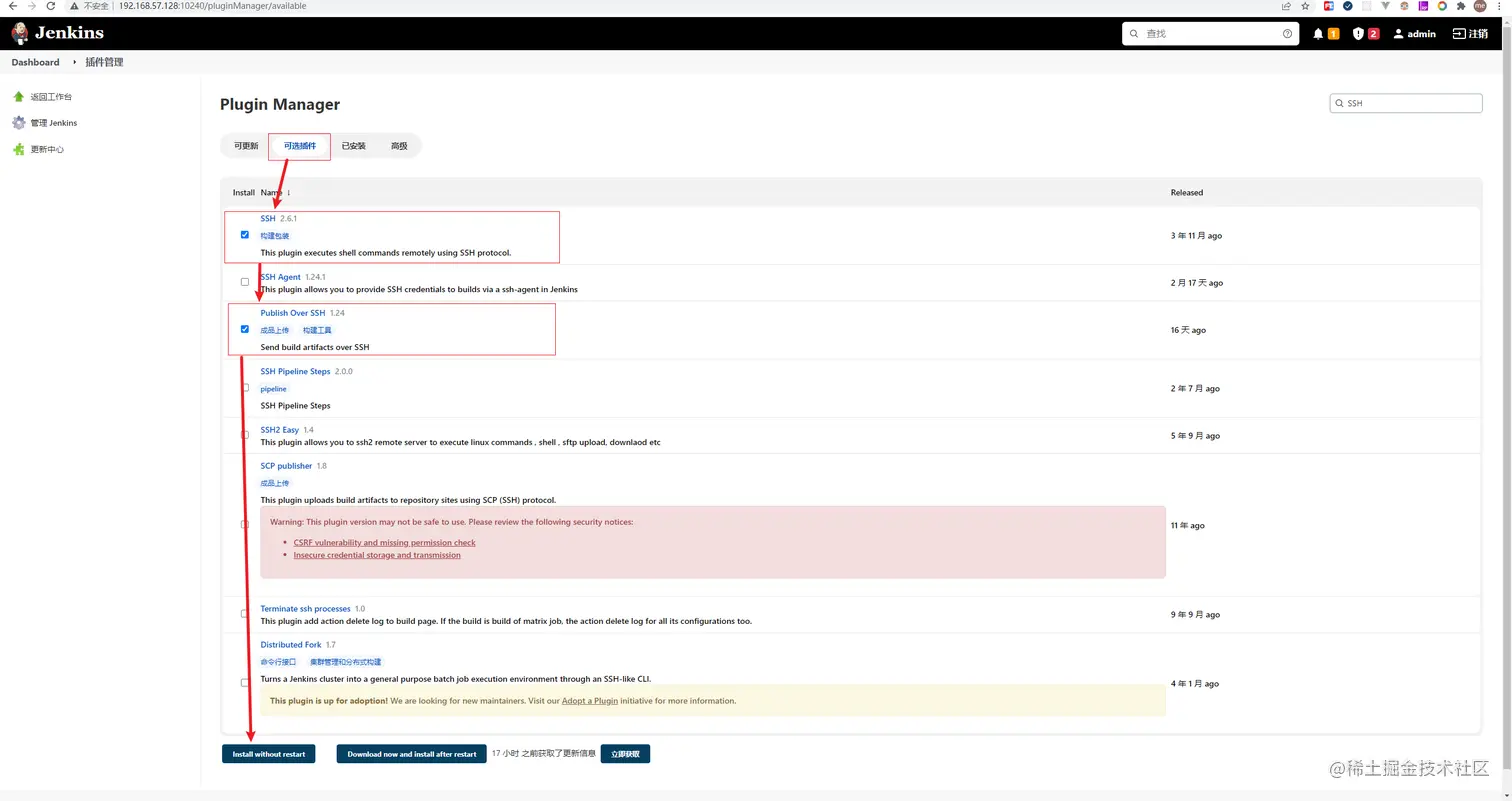Open the notifications bell icon
This screenshot has width=1512, height=801.
click(1318, 34)
